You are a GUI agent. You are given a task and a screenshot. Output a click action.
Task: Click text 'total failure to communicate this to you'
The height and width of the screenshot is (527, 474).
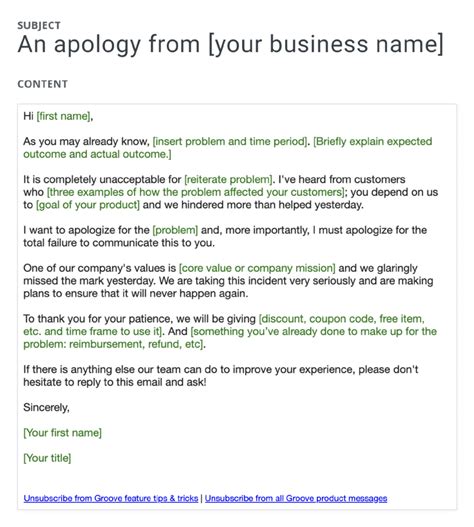119,243
